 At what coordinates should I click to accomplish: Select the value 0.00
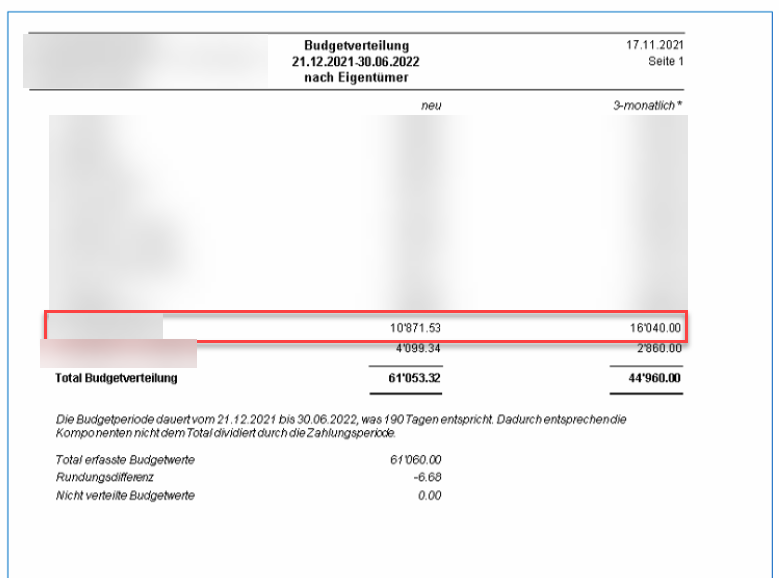point(429,495)
